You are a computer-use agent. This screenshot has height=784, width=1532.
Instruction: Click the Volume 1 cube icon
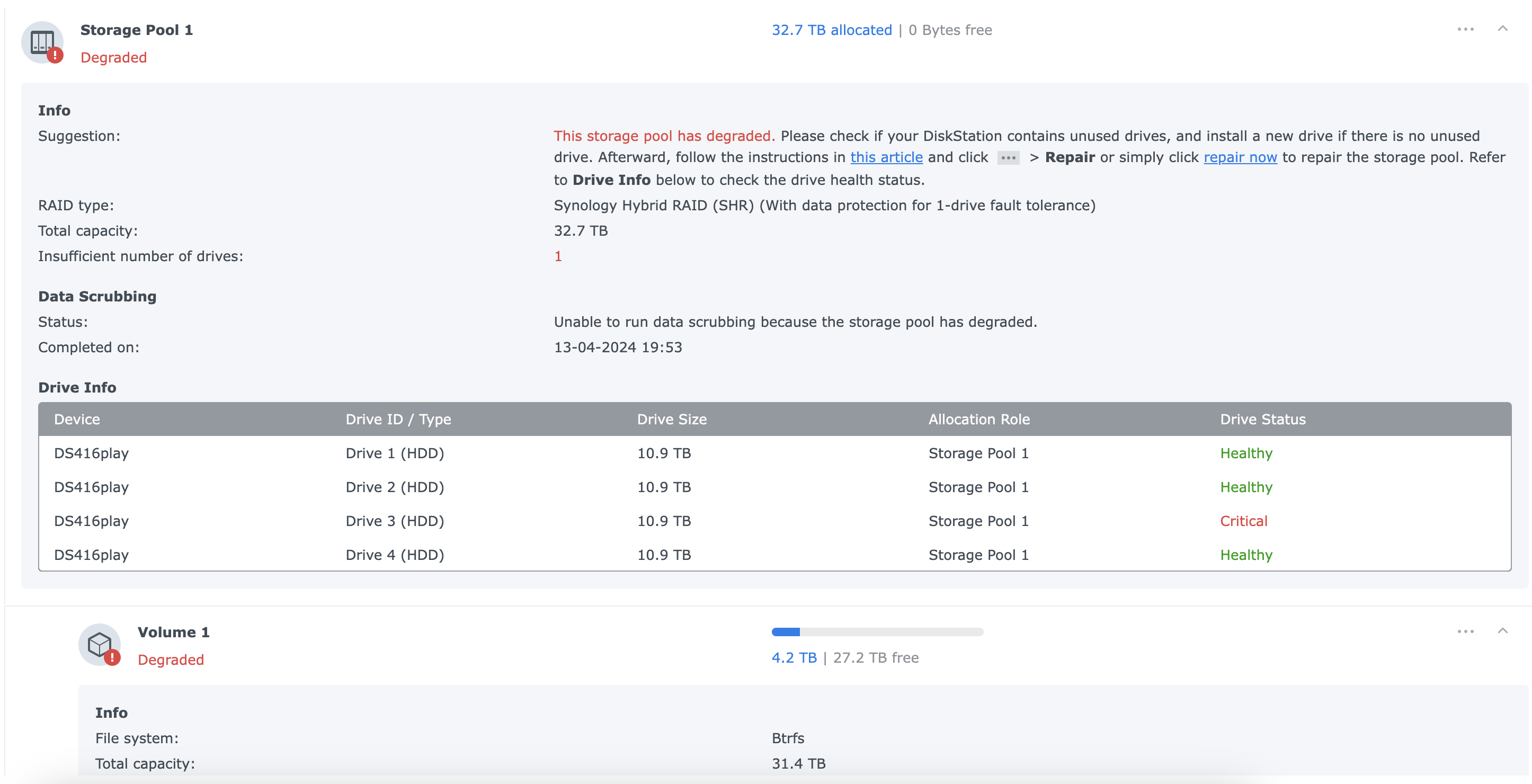[x=99, y=644]
